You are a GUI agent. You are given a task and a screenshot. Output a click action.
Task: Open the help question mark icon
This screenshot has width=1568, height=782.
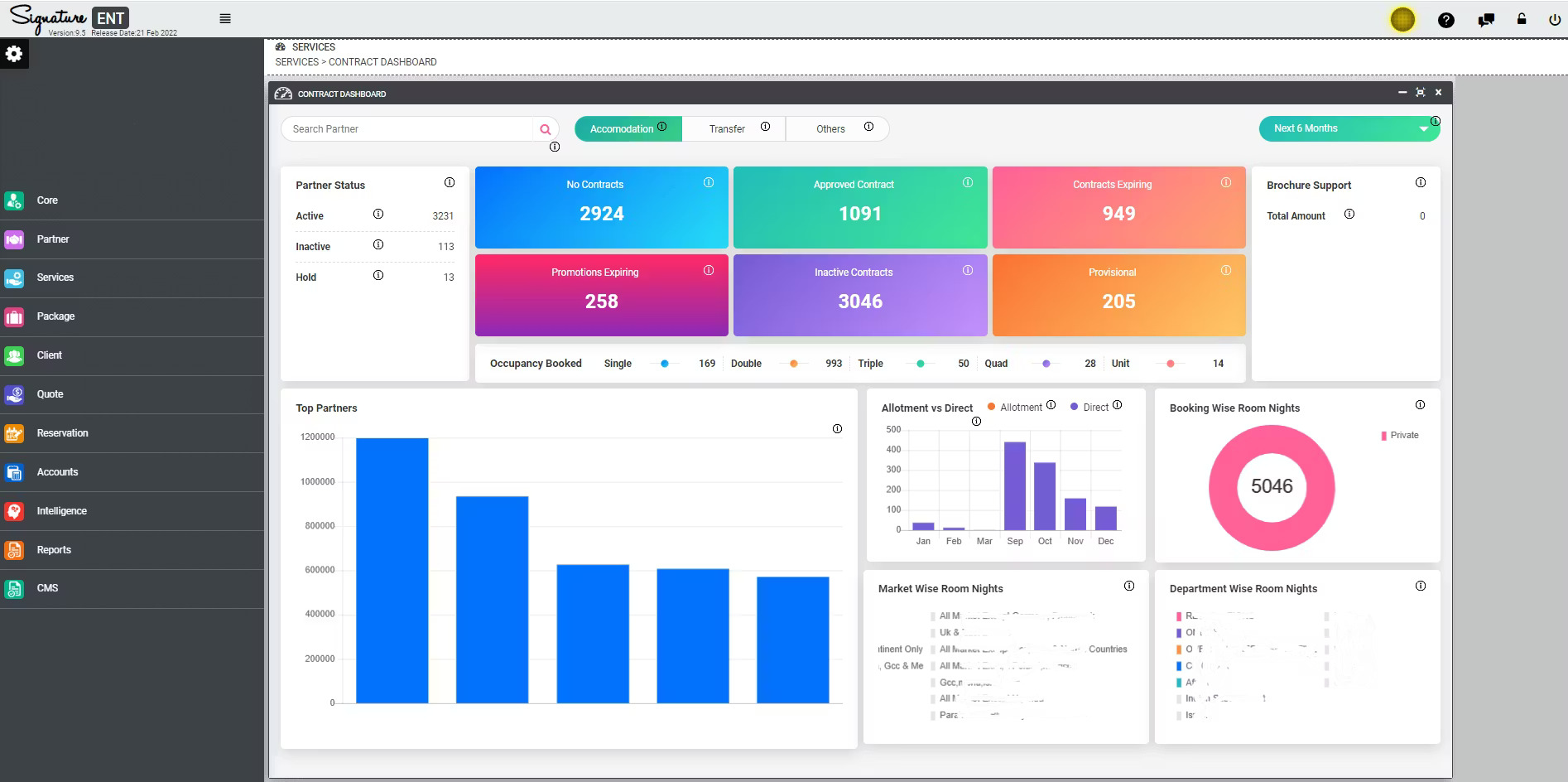[1445, 20]
